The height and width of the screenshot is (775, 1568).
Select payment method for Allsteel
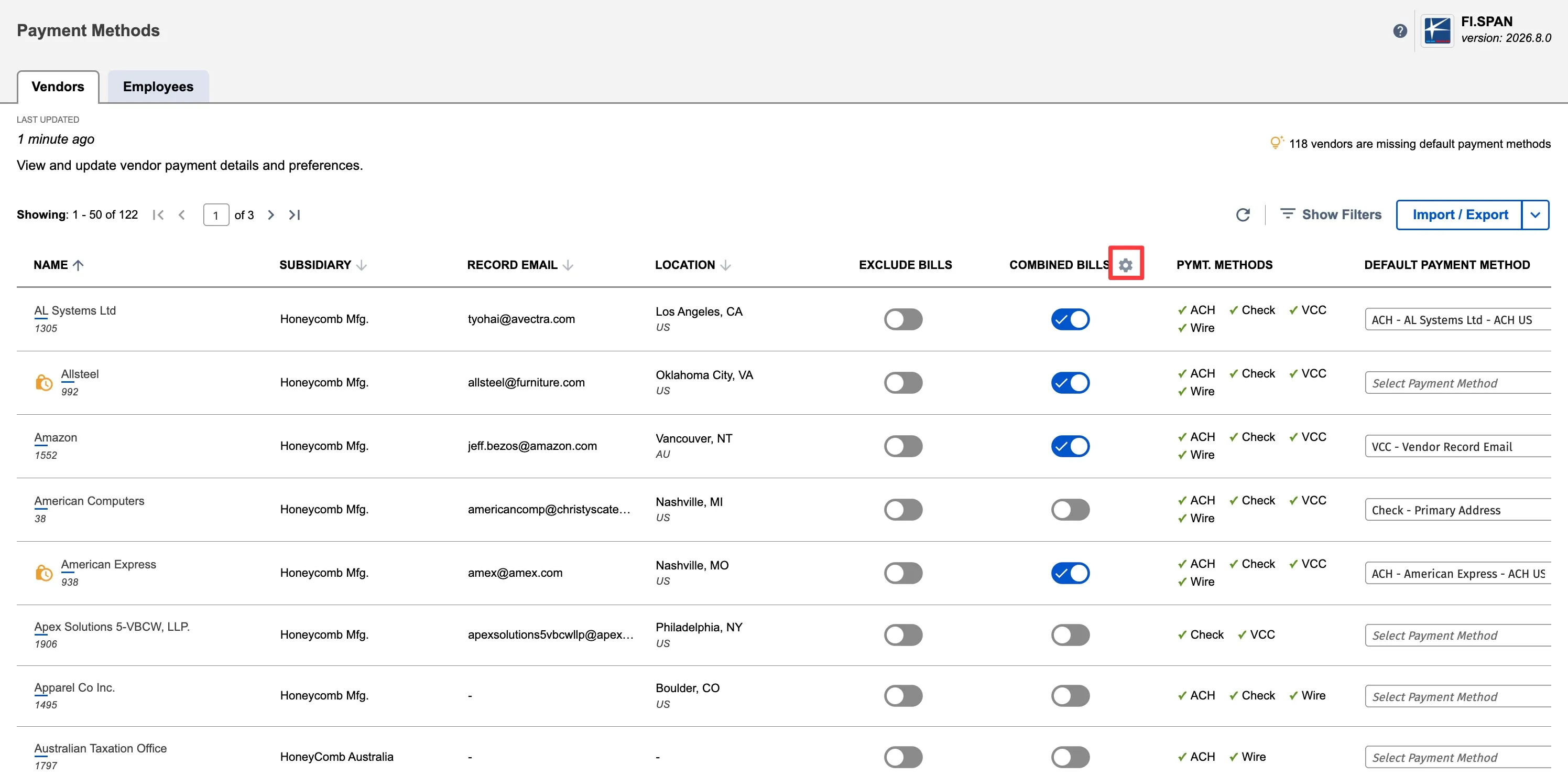pos(1458,383)
